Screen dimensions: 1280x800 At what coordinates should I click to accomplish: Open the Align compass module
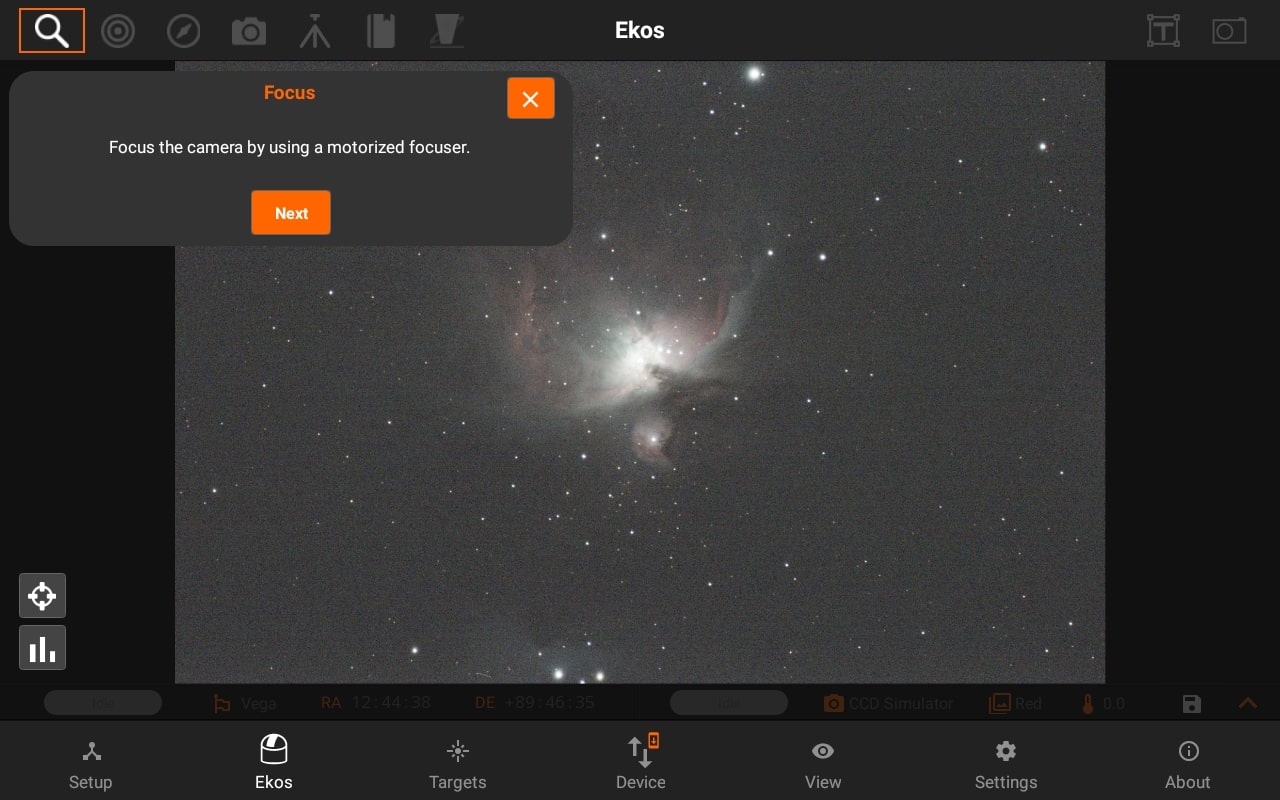click(183, 31)
